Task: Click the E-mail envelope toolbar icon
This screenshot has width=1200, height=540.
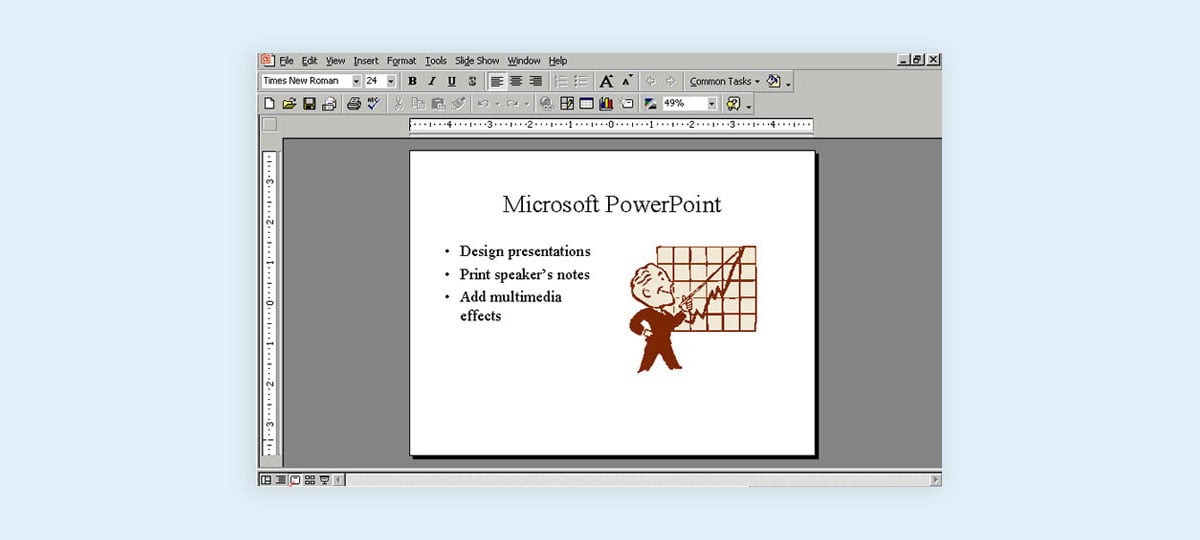Action: [329, 103]
